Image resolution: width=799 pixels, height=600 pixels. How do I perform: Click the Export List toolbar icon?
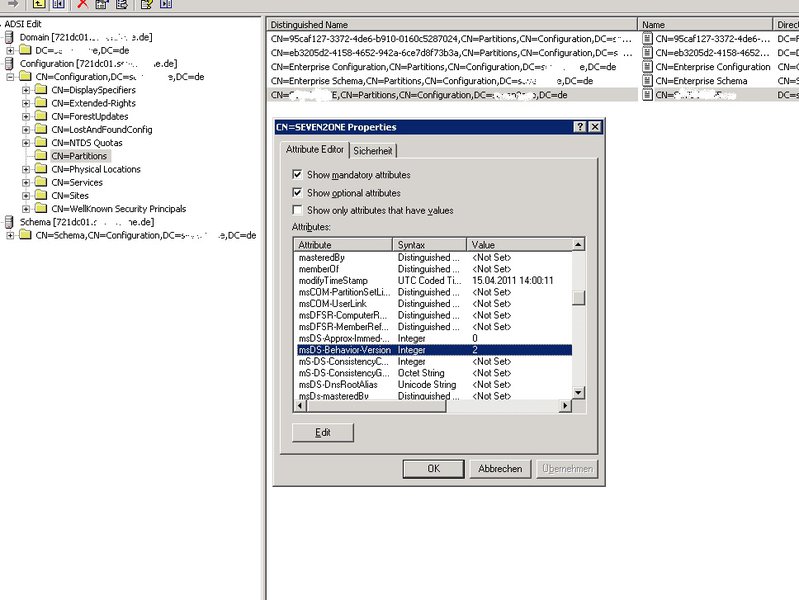tap(122, 4)
